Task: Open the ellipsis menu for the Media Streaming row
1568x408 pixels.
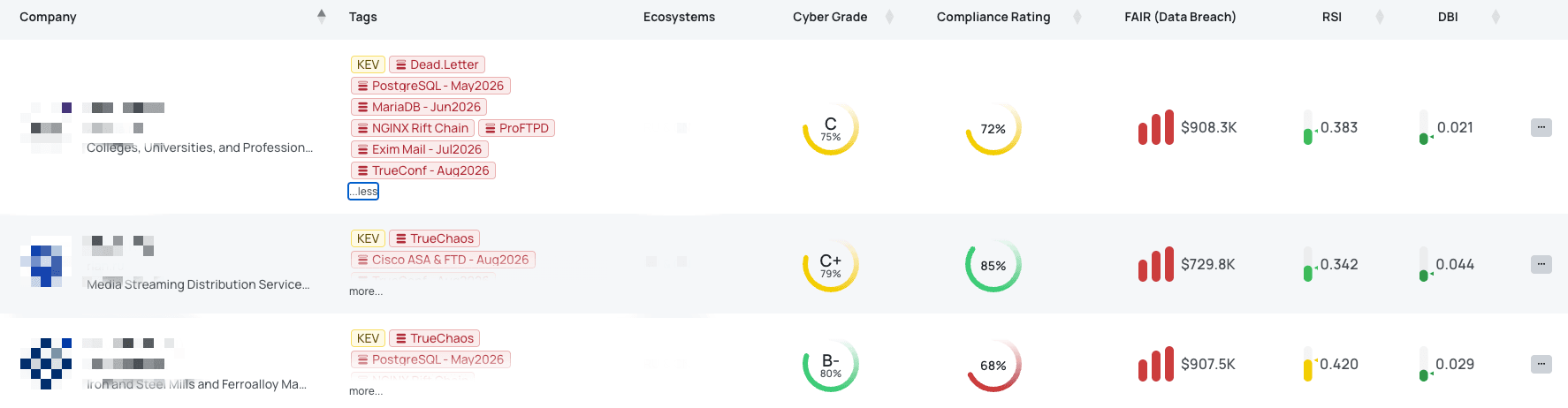Action: [1541, 264]
